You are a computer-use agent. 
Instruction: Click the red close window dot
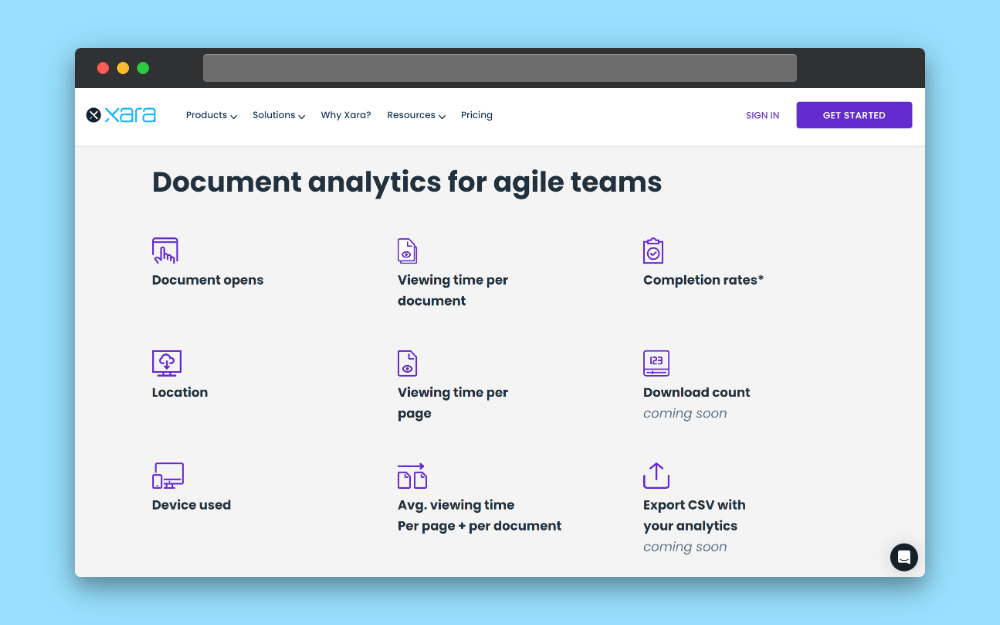103,68
